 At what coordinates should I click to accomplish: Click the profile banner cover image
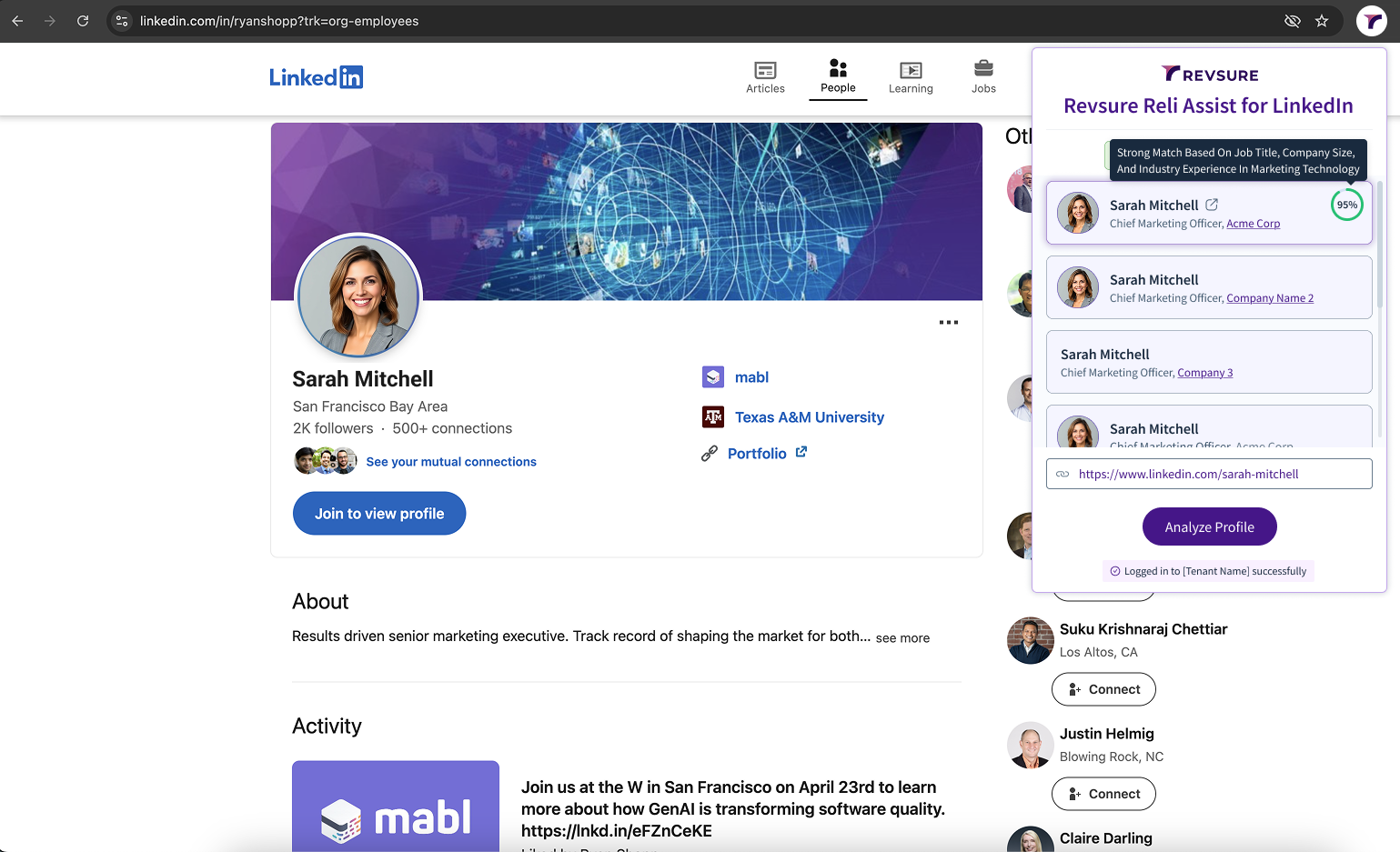(x=627, y=212)
